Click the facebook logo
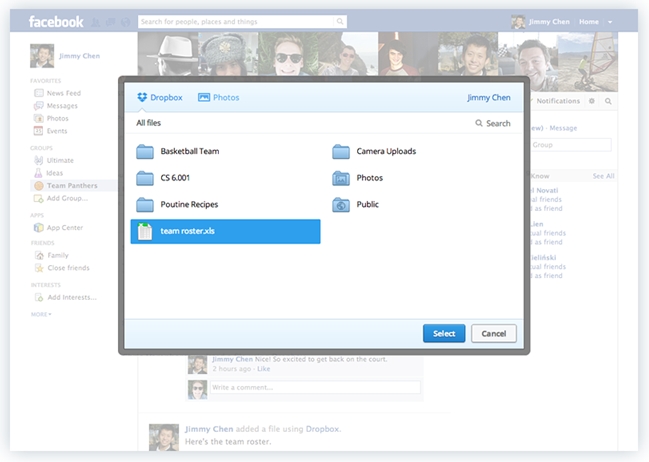 [x=56, y=21]
